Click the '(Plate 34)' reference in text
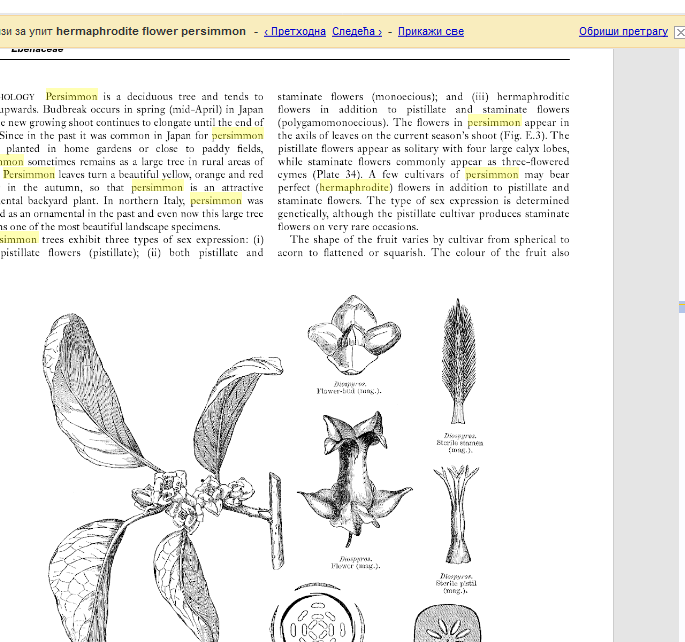Screen dimensions: 685x642 click(x=337, y=174)
